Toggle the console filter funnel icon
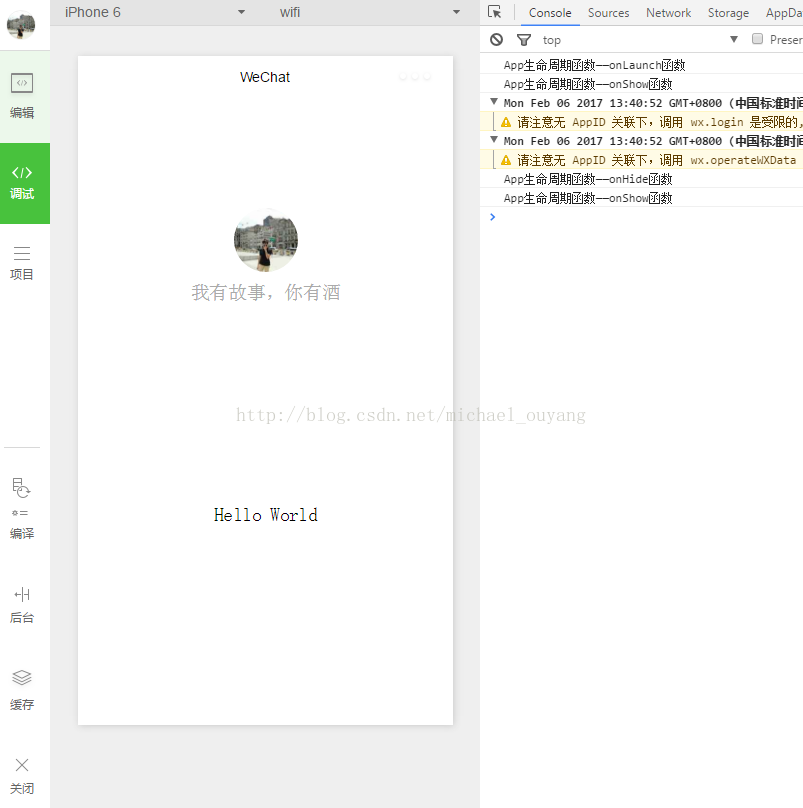 [x=524, y=40]
